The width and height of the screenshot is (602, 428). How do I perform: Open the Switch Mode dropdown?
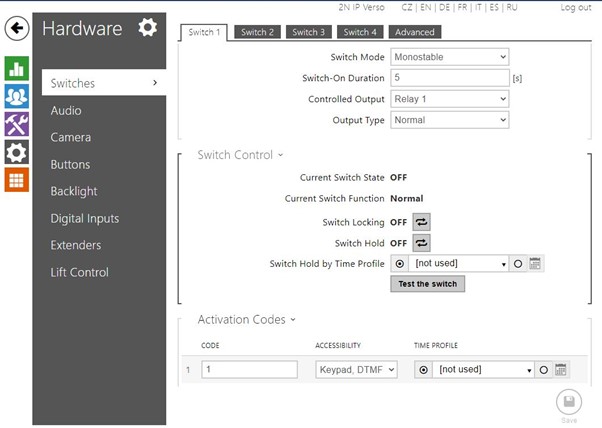tap(449, 57)
